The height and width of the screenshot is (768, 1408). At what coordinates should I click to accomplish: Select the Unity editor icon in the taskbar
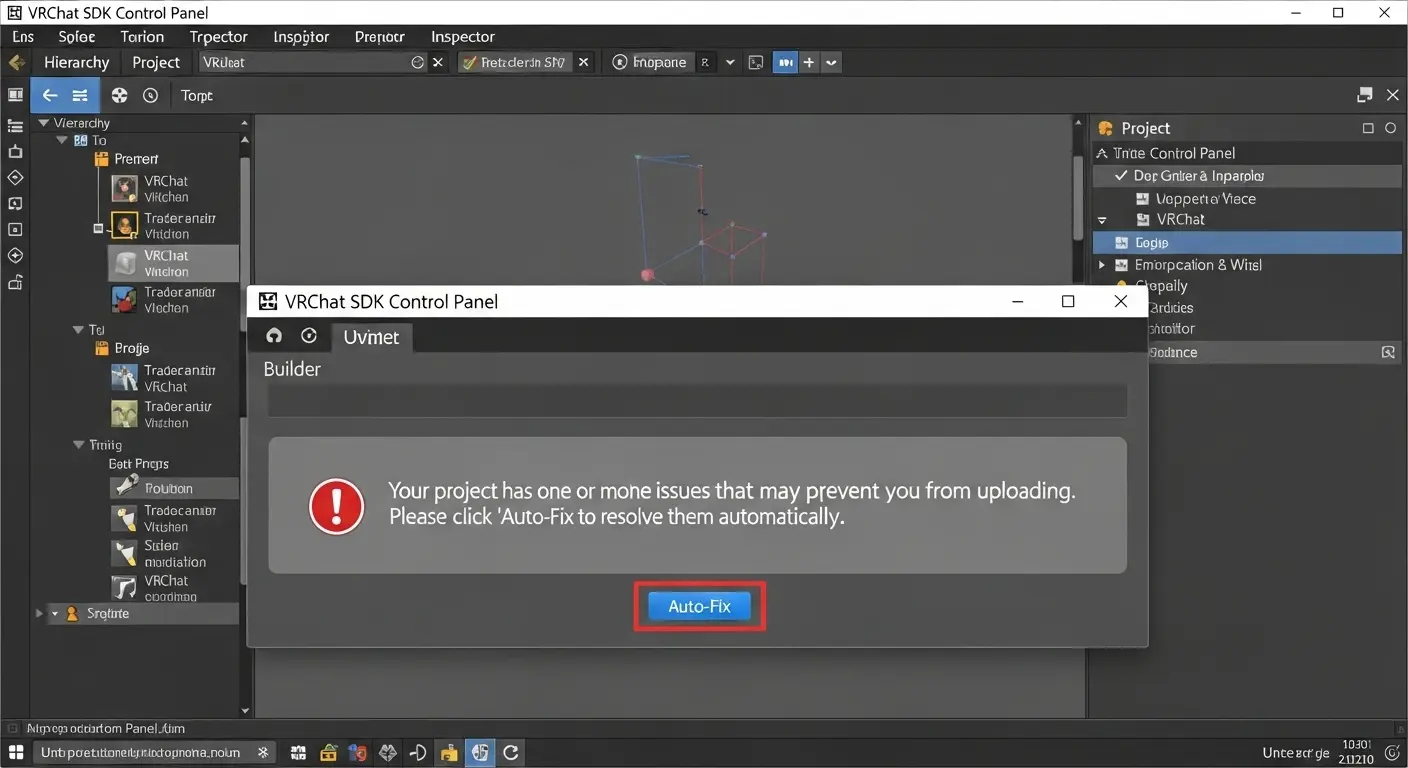pos(480,752)
